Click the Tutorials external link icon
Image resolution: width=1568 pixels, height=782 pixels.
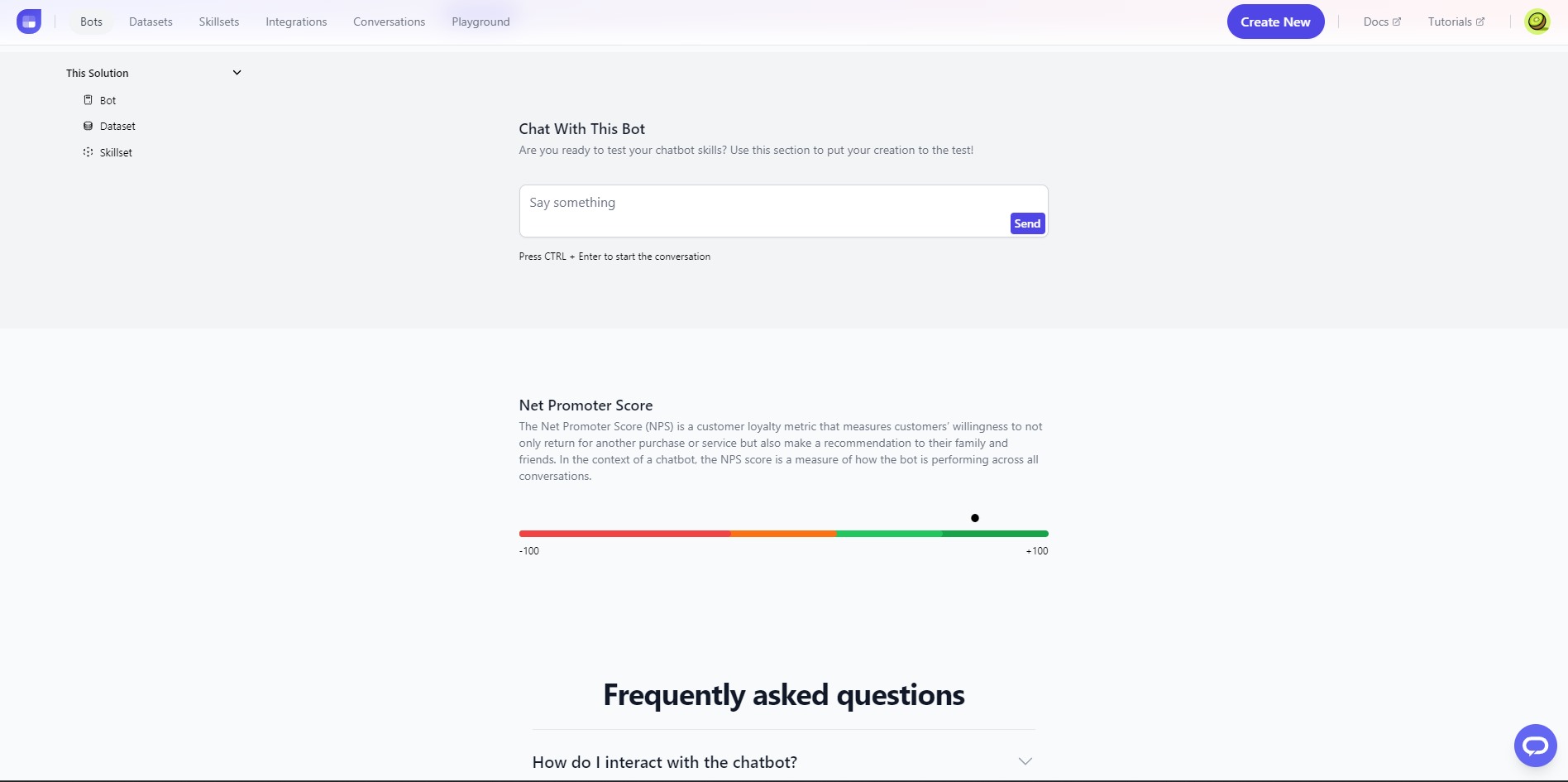(x=1480, y=22)
